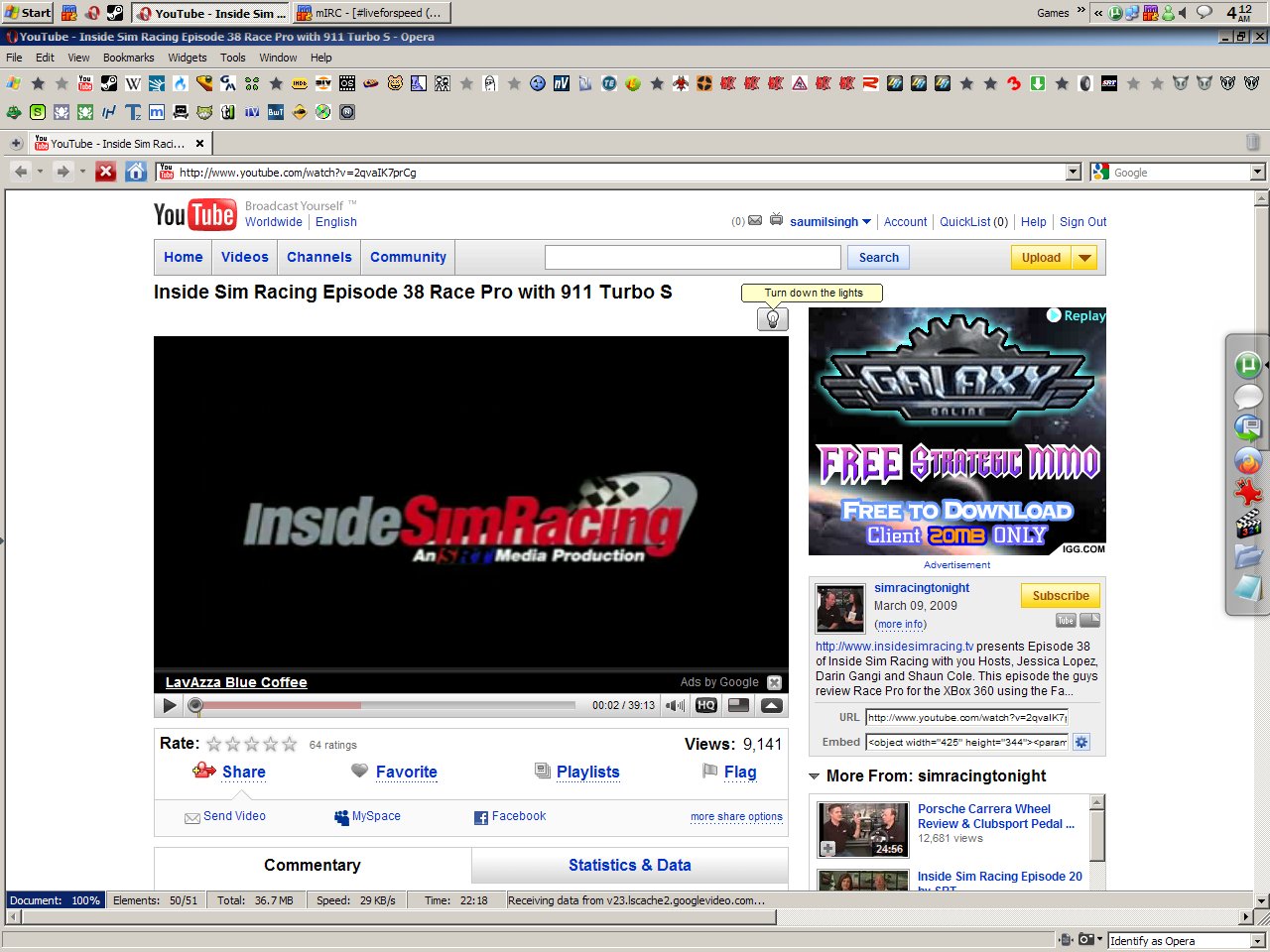Click the Opera home button icon
The image size is (1270, 952).
137,172
